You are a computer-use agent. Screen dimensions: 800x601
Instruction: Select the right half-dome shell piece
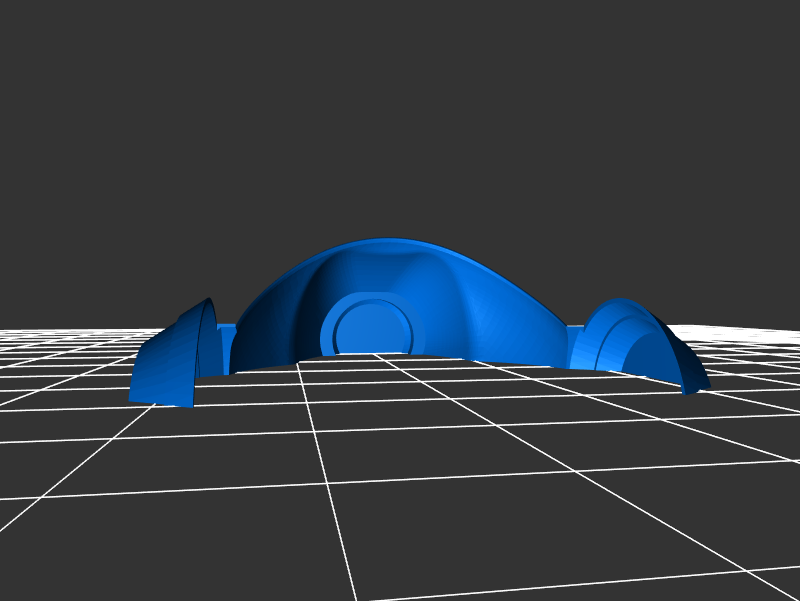640,340
